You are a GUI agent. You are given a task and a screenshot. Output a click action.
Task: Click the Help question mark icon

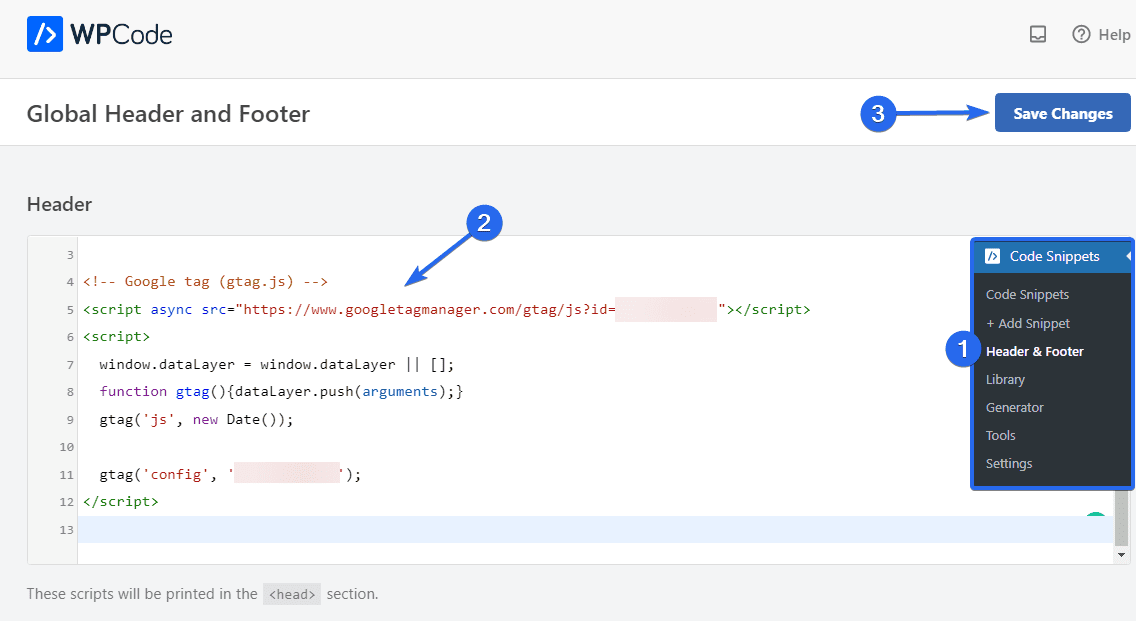tap(1081, 34)
